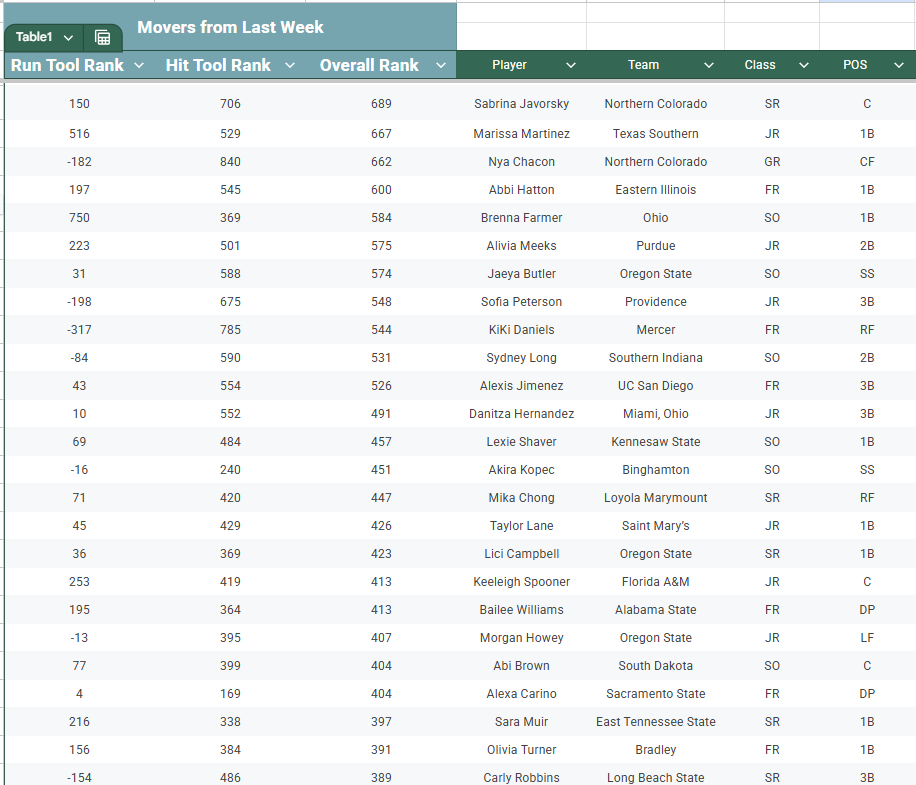The width and height of the screenshot is (916, 785).
Task: Select the Saint Mary's team cell
Action: click(x=655, y=526)
